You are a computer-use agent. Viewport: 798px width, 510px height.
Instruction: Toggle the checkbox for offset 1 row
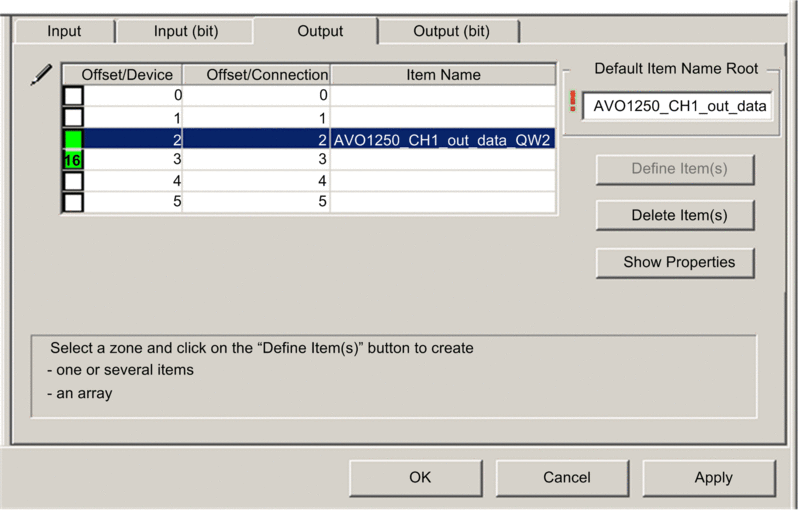tap(73, 118)
